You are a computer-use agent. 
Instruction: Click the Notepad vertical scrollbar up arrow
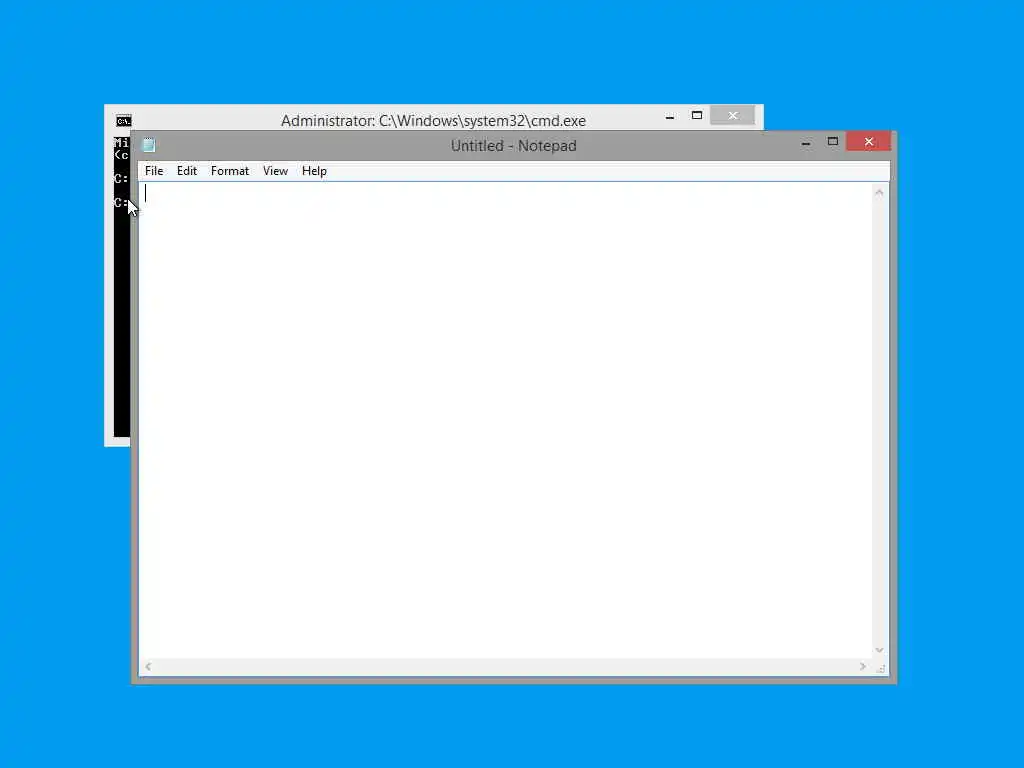pyautogui.click(x=879, y=193)
